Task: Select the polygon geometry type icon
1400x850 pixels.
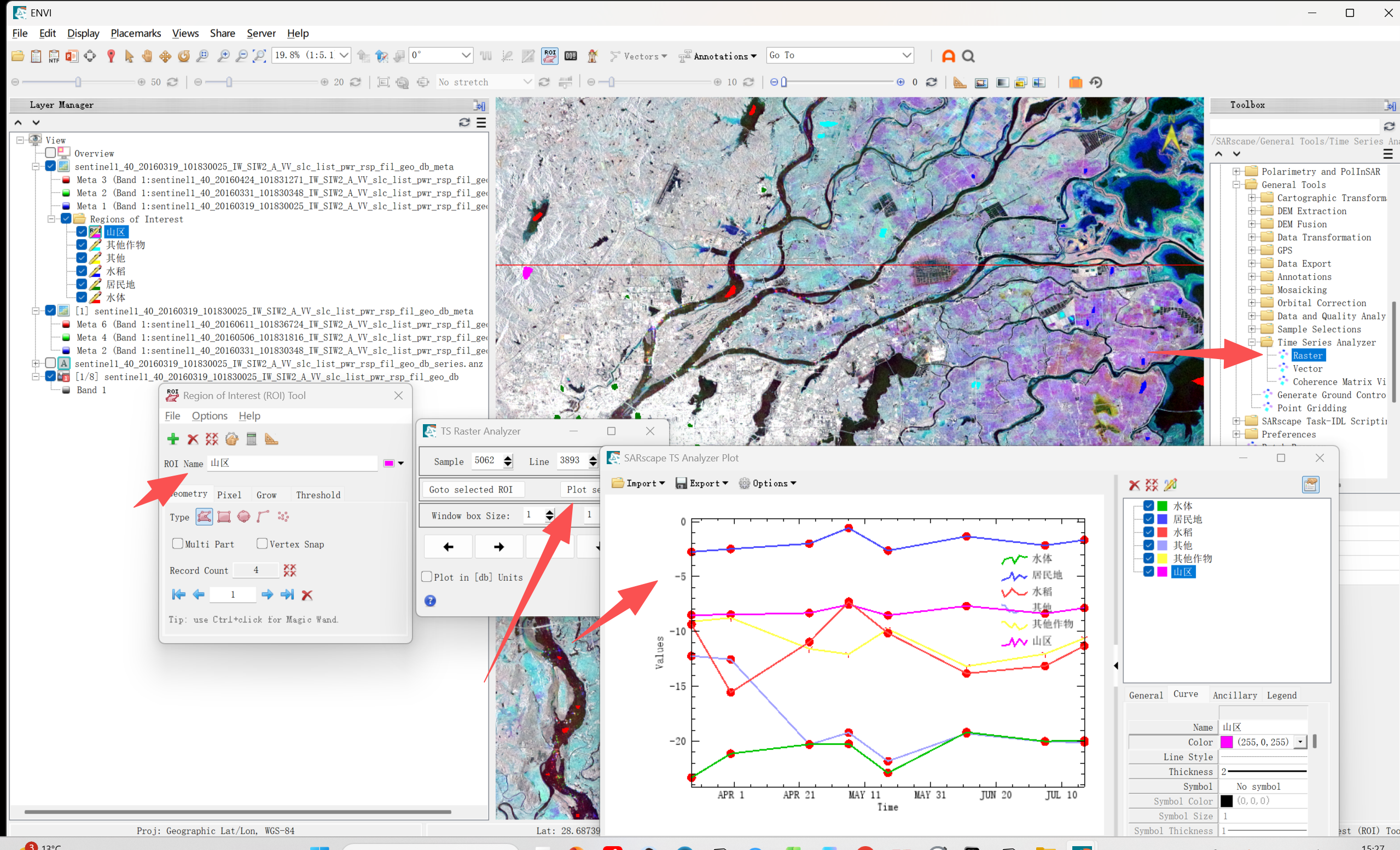Action: tap(204, 516)
